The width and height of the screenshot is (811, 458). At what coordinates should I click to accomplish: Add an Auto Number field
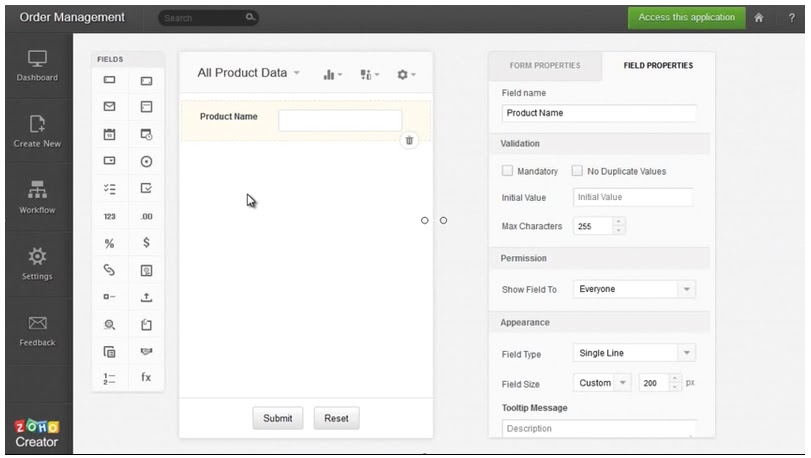pyautogui.click(x=109, y=378)
